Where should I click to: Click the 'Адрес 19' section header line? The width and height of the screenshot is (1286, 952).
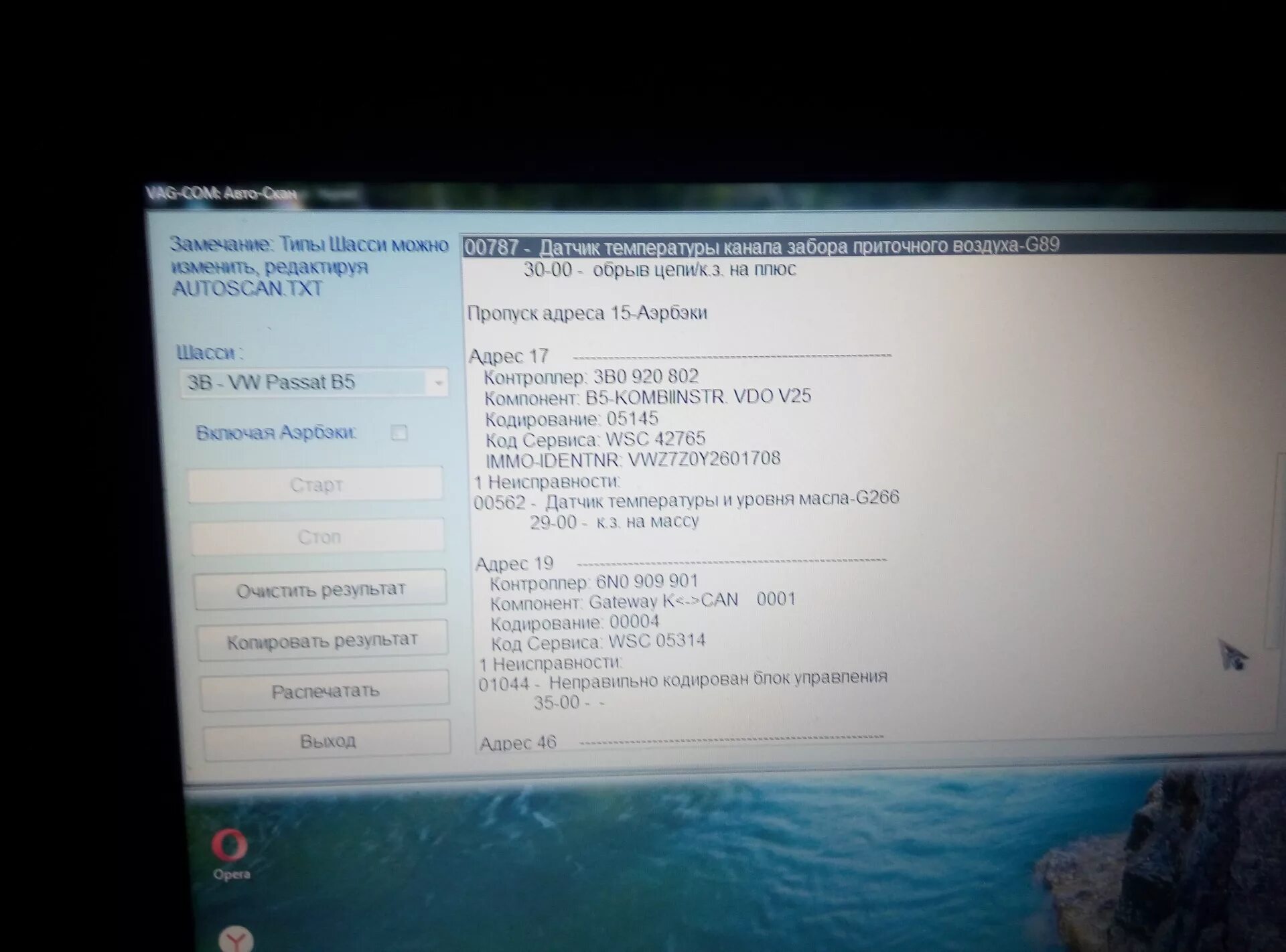point(514,564)
